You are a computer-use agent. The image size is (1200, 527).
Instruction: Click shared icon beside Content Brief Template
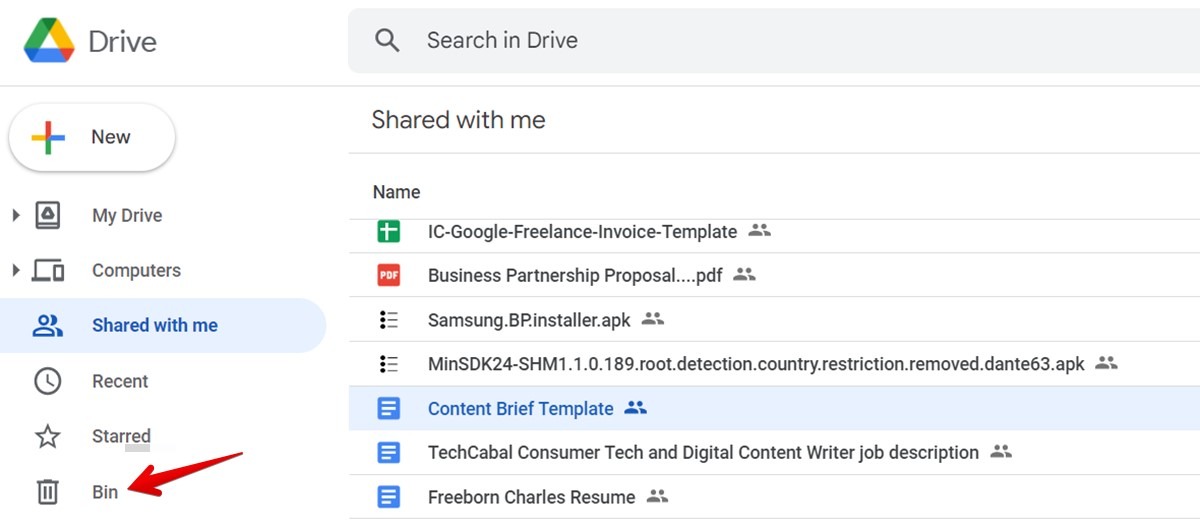coord(636,407)
